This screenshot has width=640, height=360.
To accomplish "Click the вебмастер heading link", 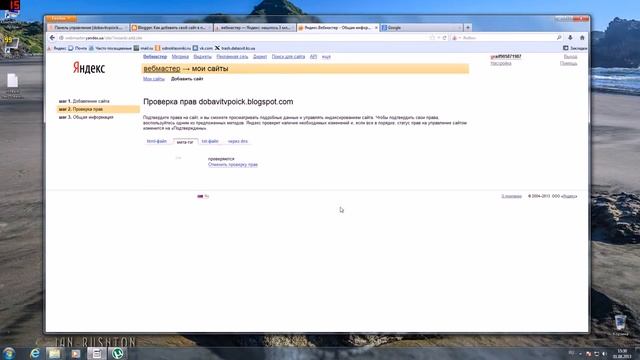I will (x=162, y=69).
